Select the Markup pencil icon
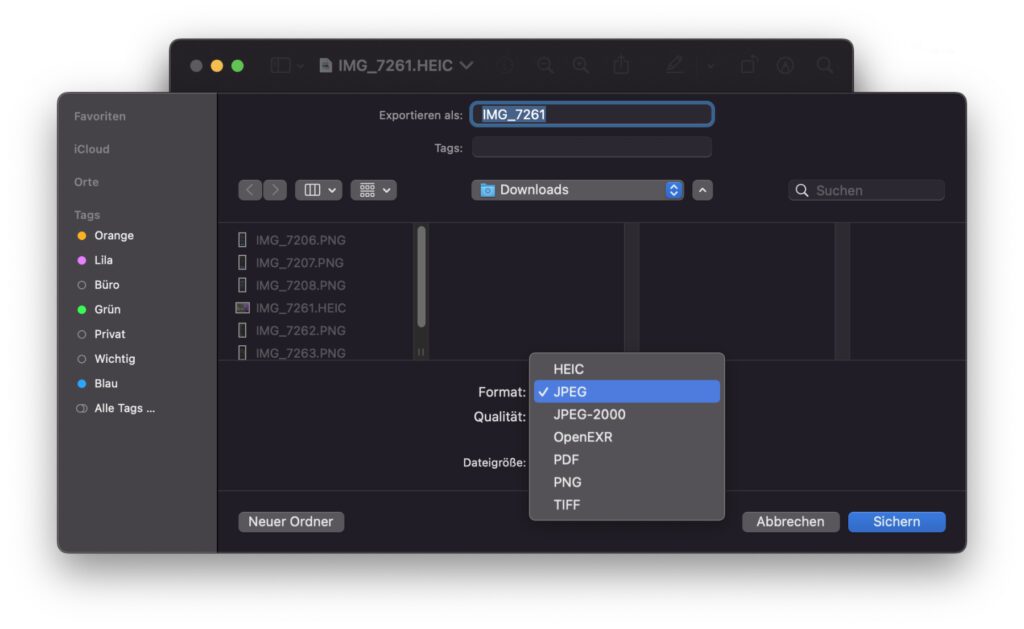 click(x=675, y=65)
